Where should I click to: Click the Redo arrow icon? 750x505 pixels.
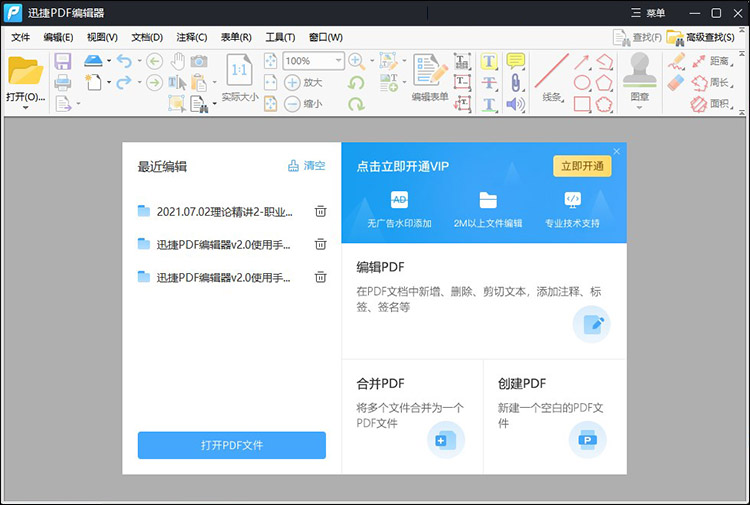click(x=124, y=82)
